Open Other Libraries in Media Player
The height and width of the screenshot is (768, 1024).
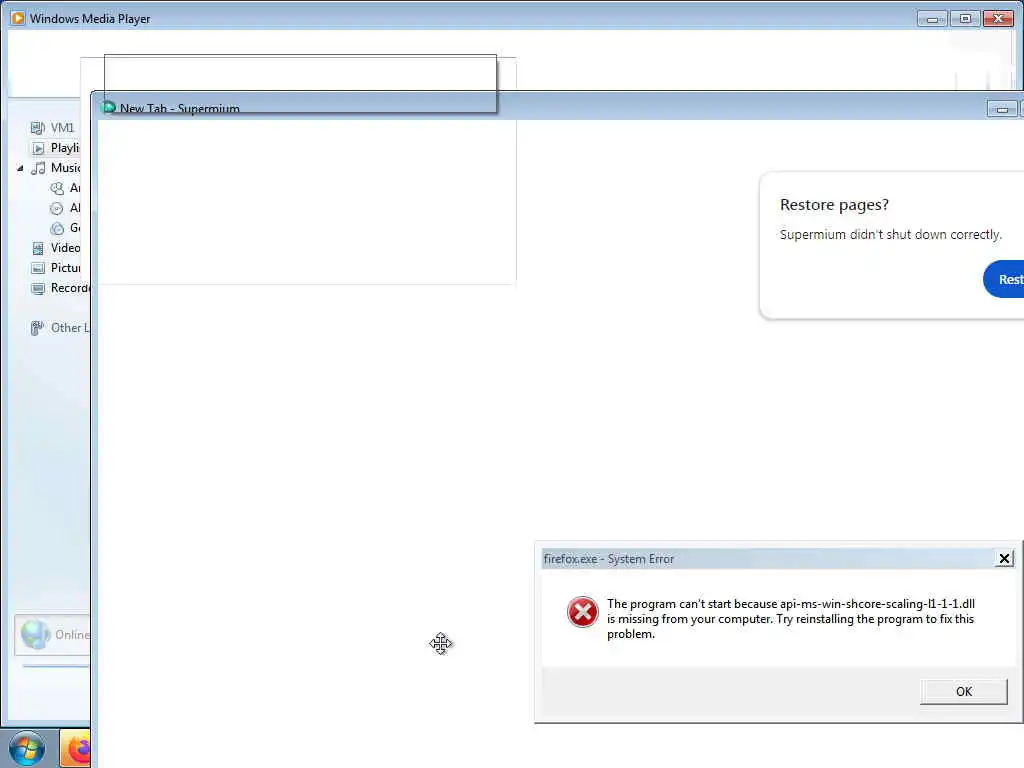[59, 328]
